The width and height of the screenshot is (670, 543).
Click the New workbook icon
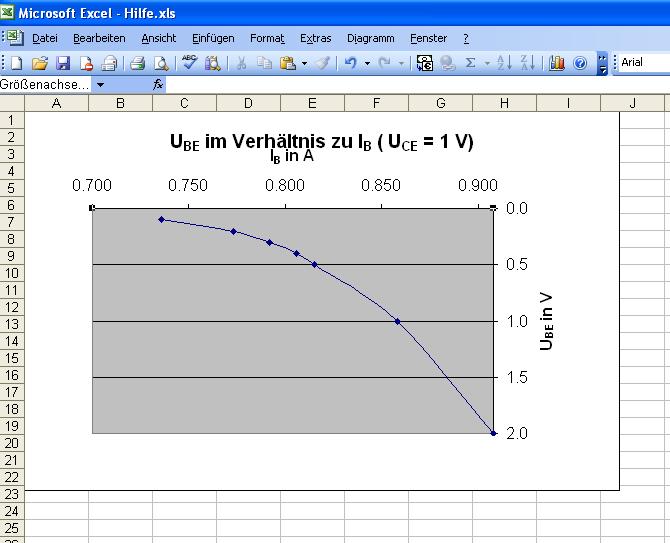[x=17, y=63]
